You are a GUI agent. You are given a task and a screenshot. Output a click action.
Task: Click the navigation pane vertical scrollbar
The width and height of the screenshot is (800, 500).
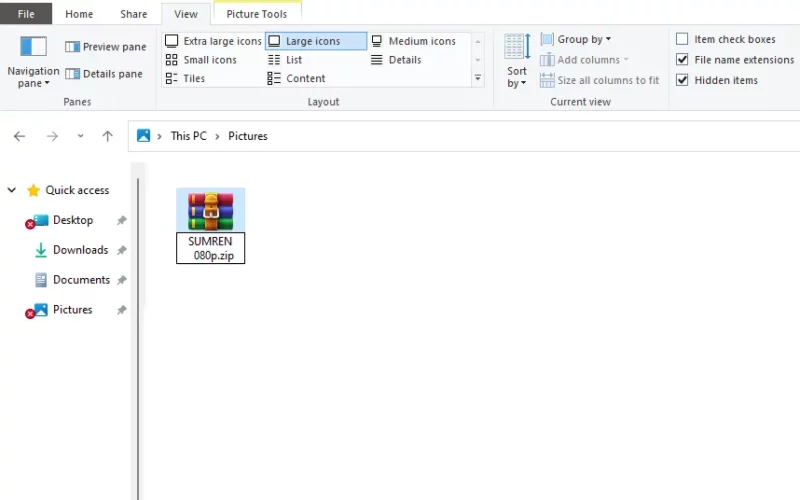click(x=138, y=337)
